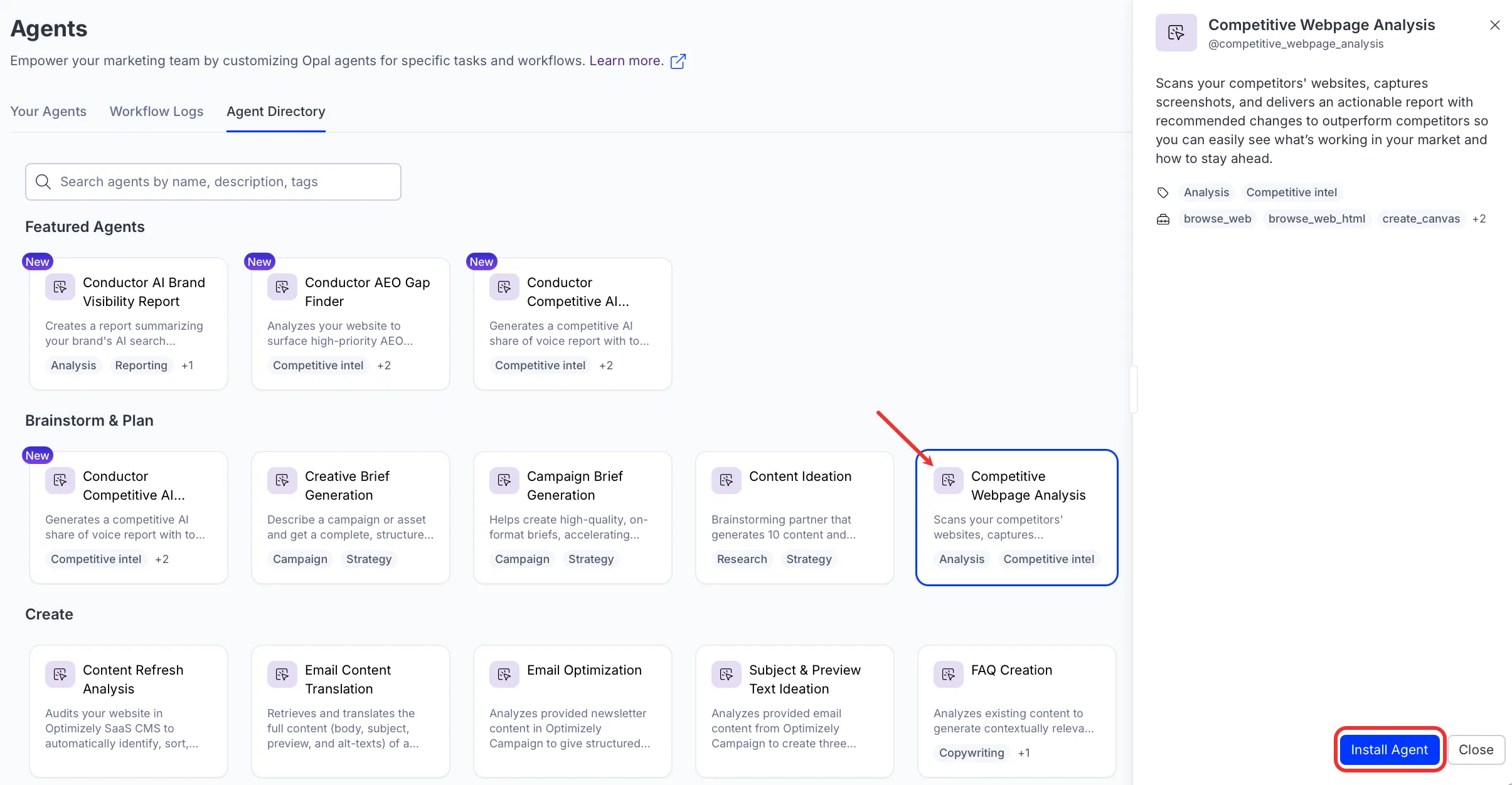The image size is (1512, 785).
Task: Dismiss the details panel with the X
Action: (1495, 25)
